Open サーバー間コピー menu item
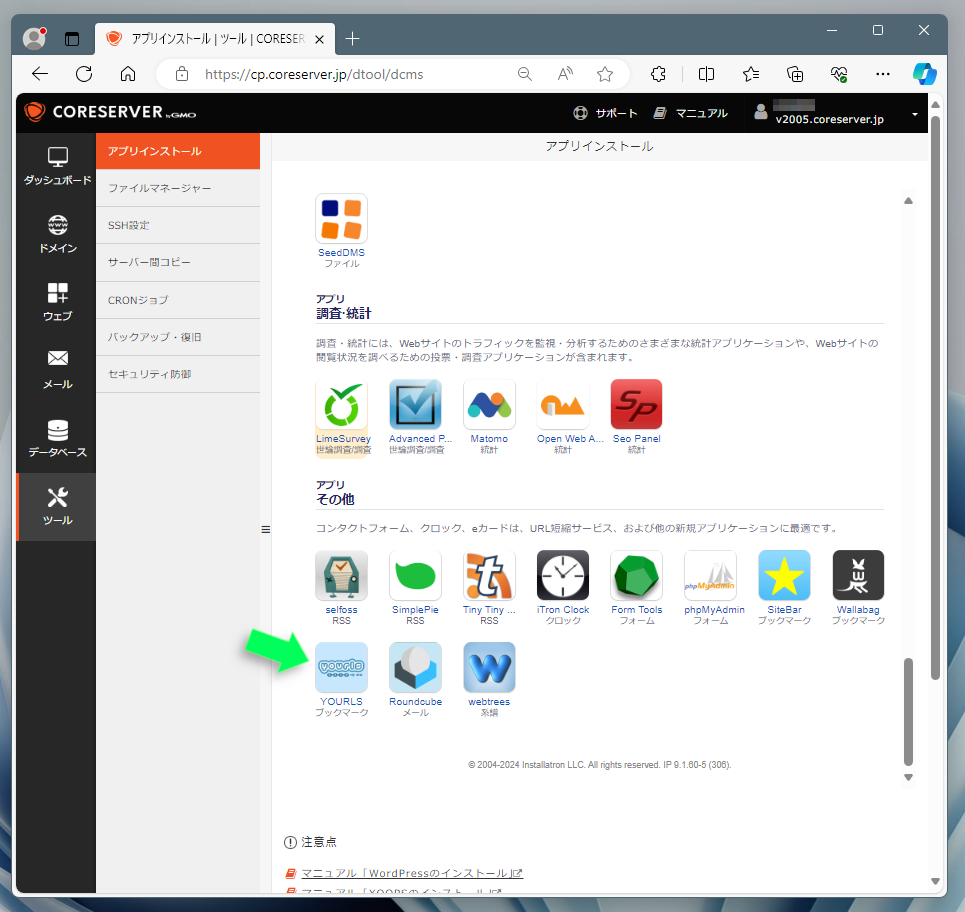Image resolution: width=965 pixels, height=912 pixels. [178, 263]
